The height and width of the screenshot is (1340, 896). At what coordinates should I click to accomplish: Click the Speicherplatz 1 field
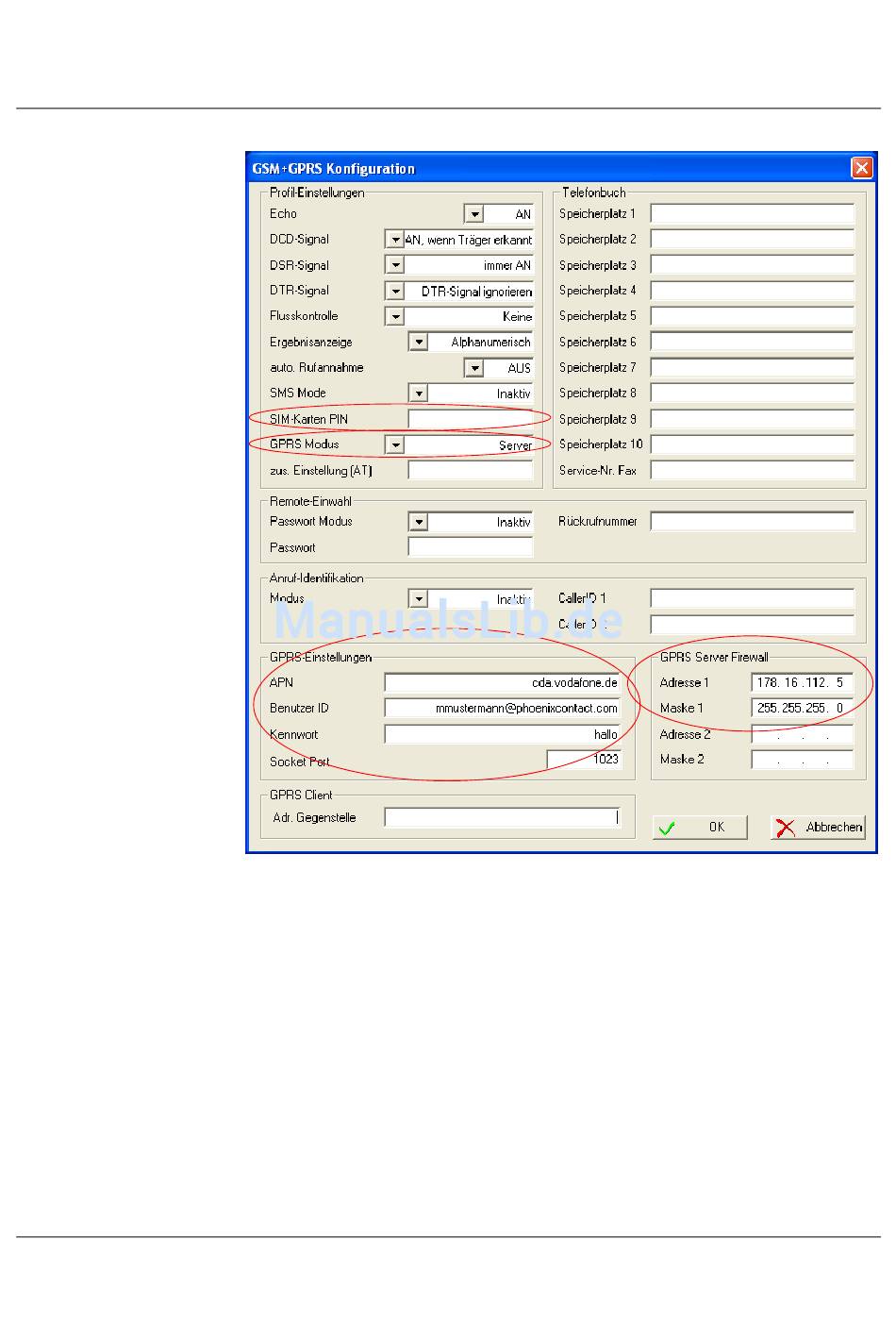click(752, 214)
